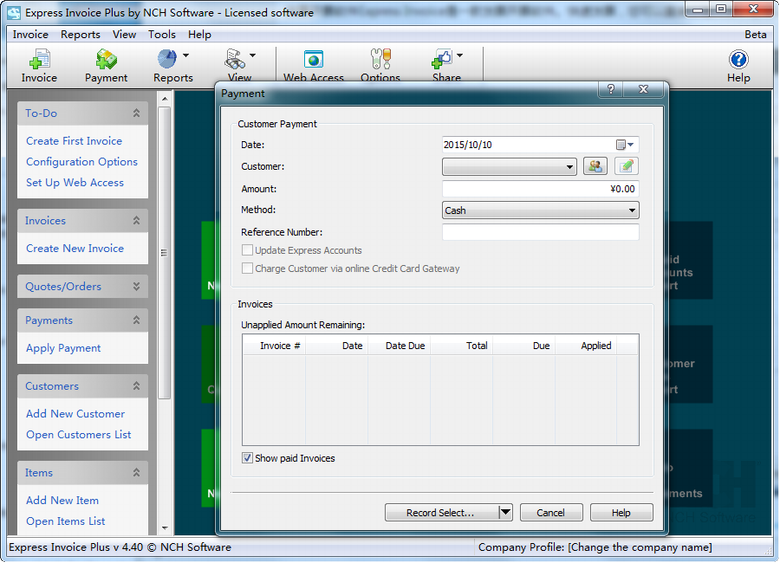The width and height of the screenshot is (780, 563).
Task: Click the Record Select split arrow
Action: [x=505, y=512]
